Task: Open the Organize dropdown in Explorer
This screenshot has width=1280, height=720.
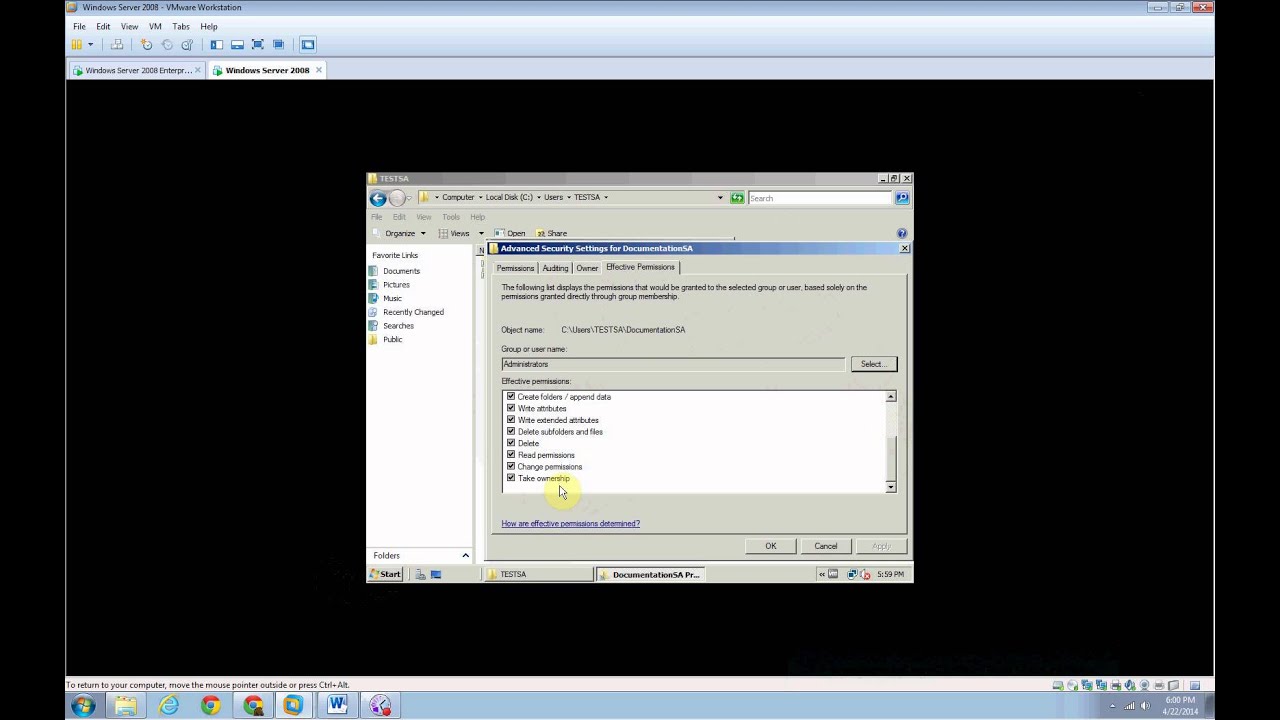Action: [406, 233]
